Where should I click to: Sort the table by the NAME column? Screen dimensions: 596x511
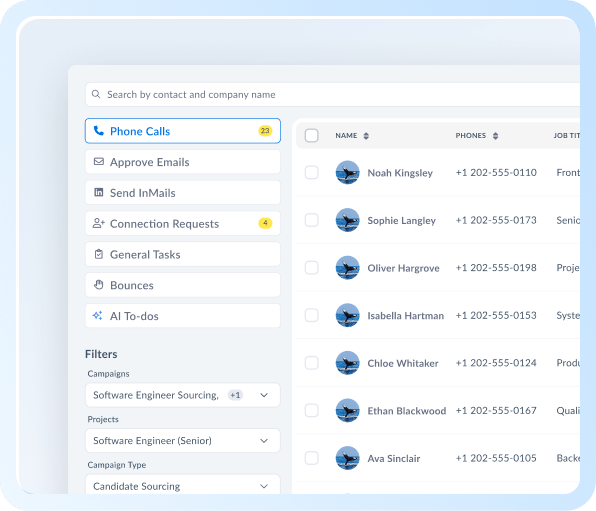tap(366, 136)
